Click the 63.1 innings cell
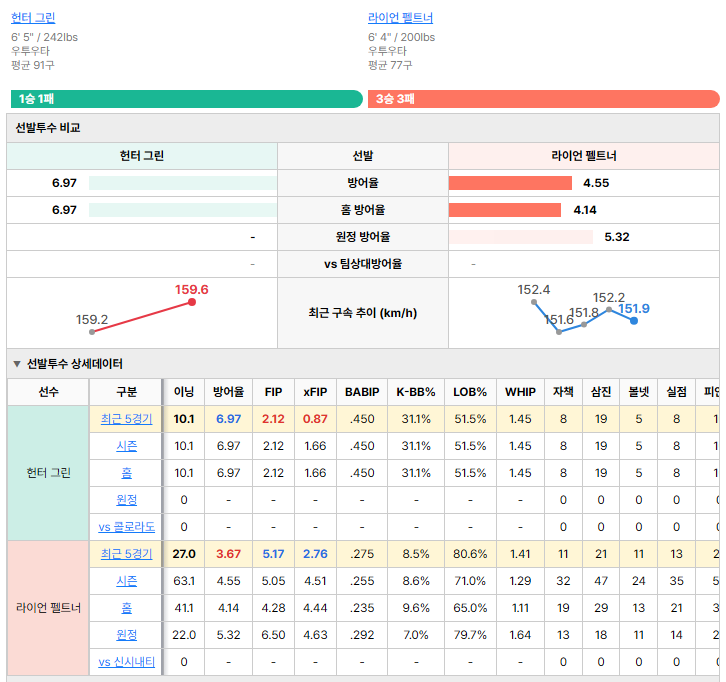Viewport: 726px width, 682px height. pos(184,581)
